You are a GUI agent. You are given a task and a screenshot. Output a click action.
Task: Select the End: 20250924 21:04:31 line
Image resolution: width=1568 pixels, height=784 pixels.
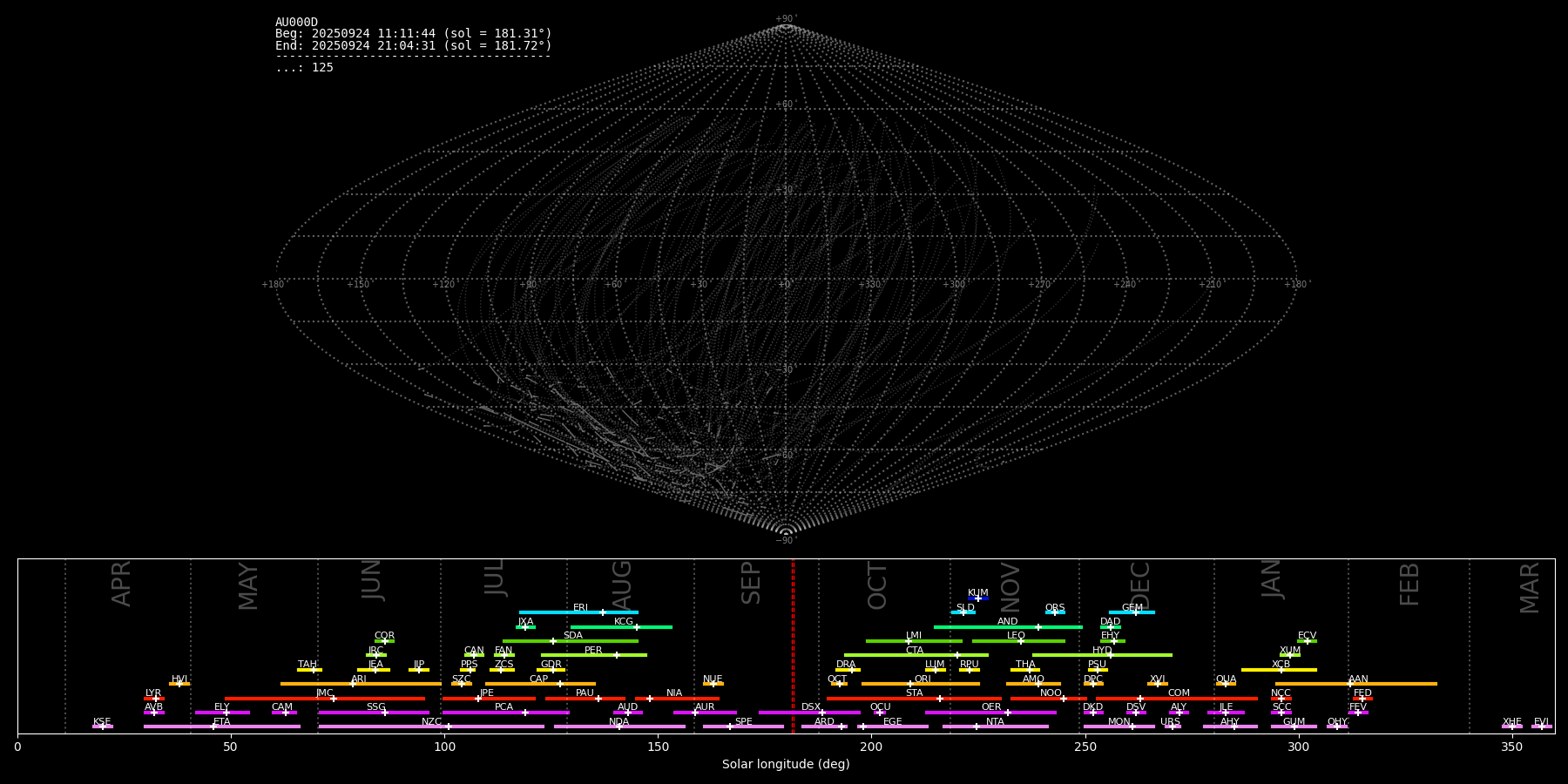414,45
